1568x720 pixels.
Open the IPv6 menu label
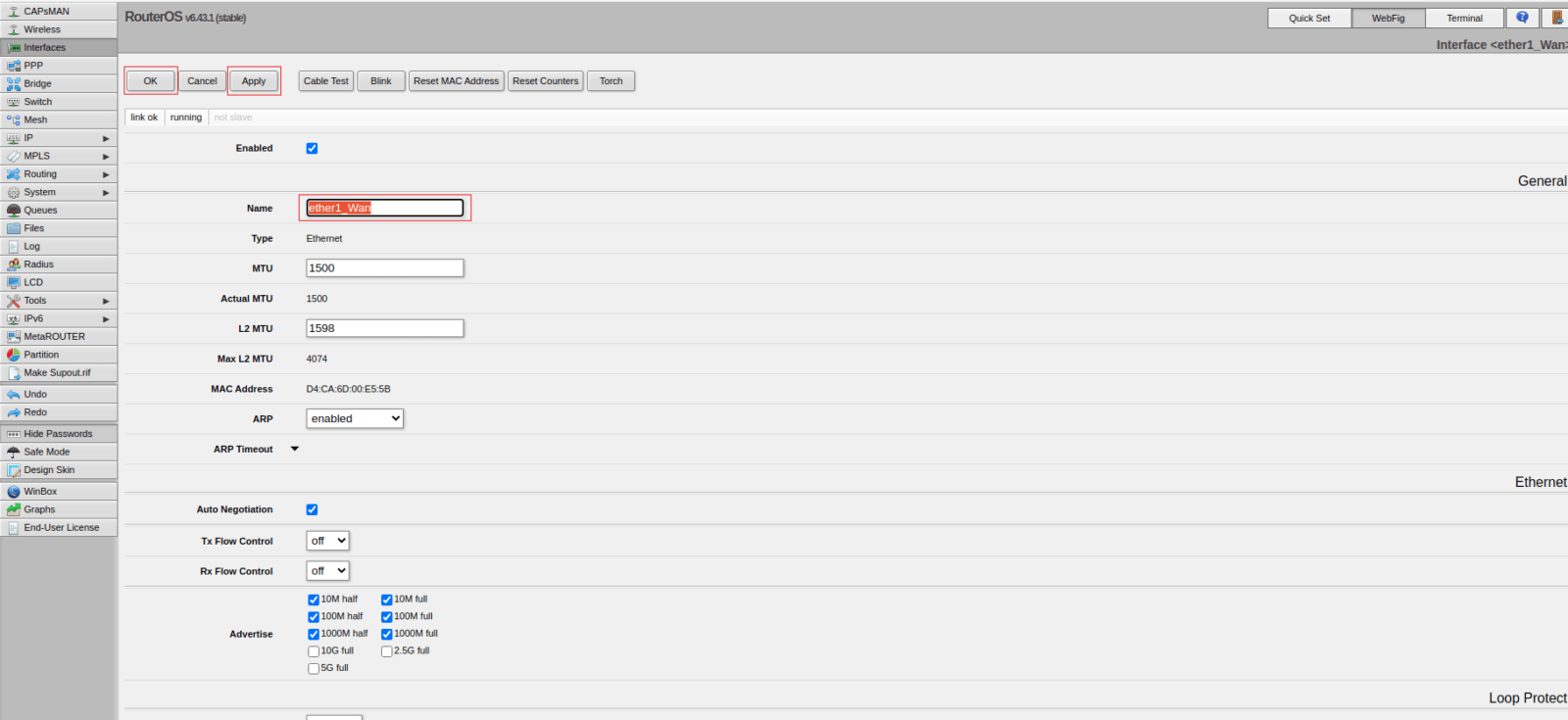(x=33, y=319)
